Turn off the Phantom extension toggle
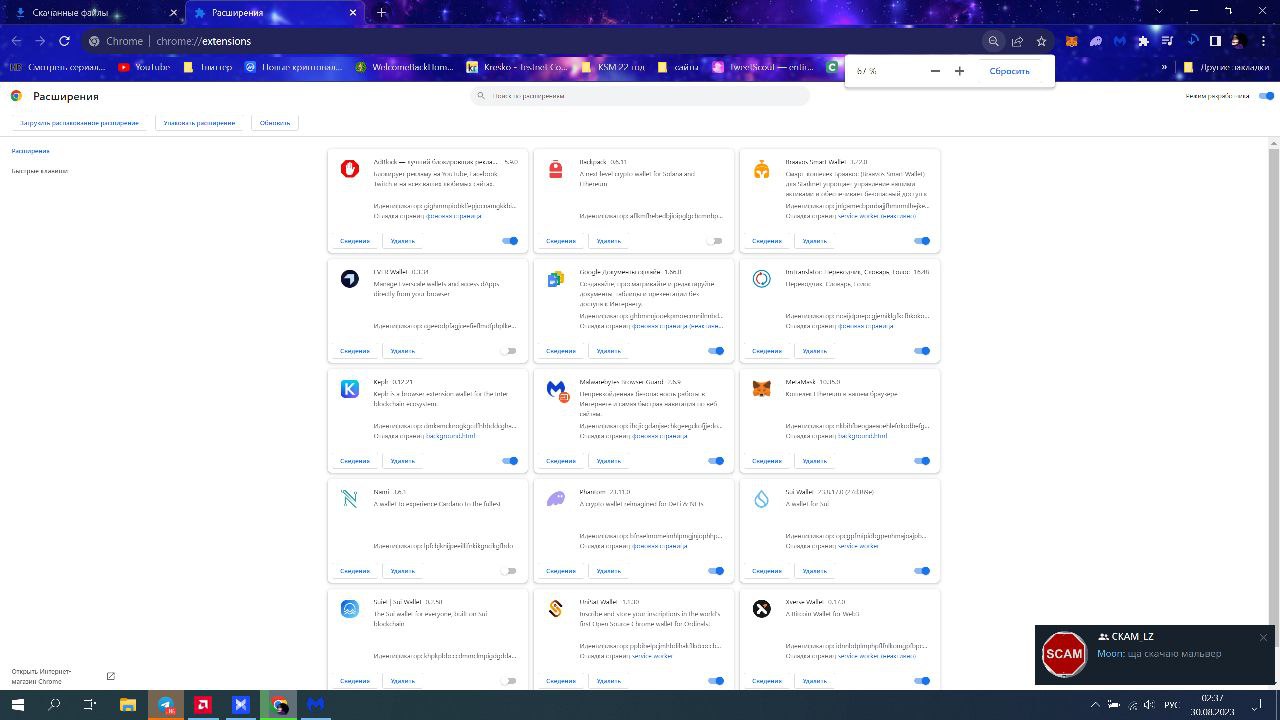The width and height of the screenshot is (1280, 720). point(716,571)
